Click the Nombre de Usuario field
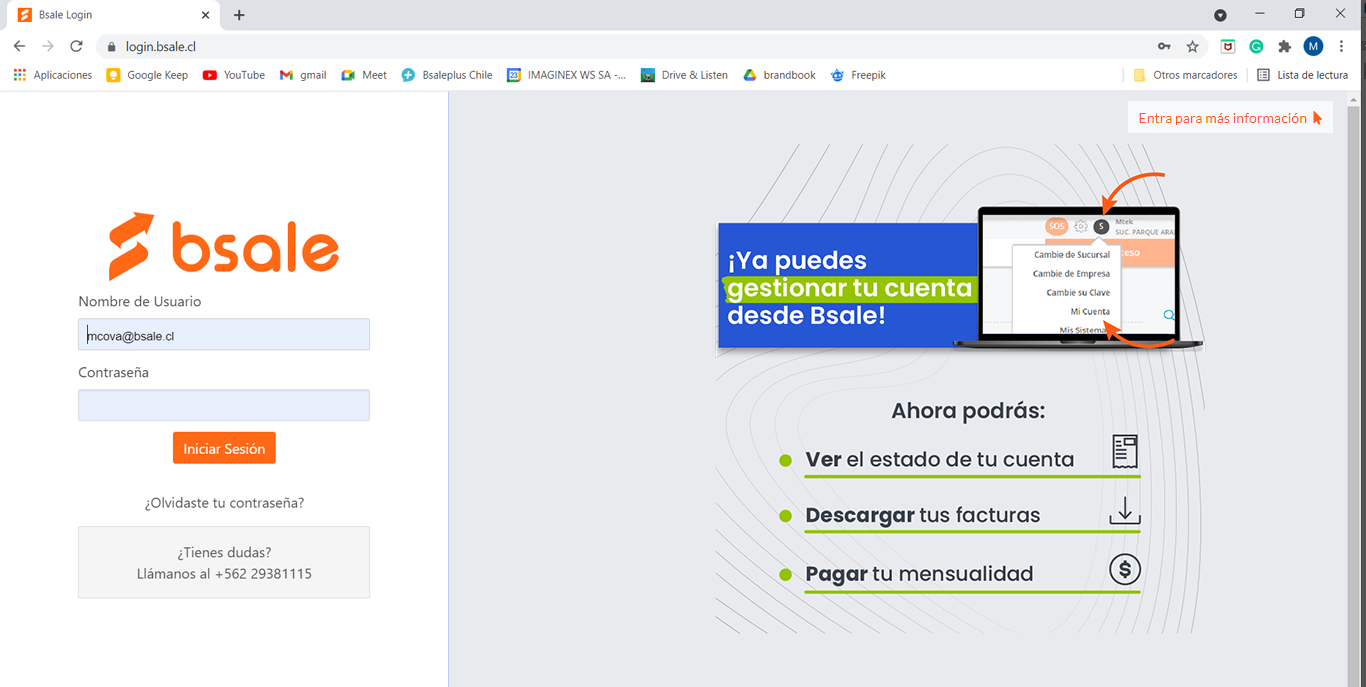Viewport: 1366px width, 687px height. [x=224, y=335]
